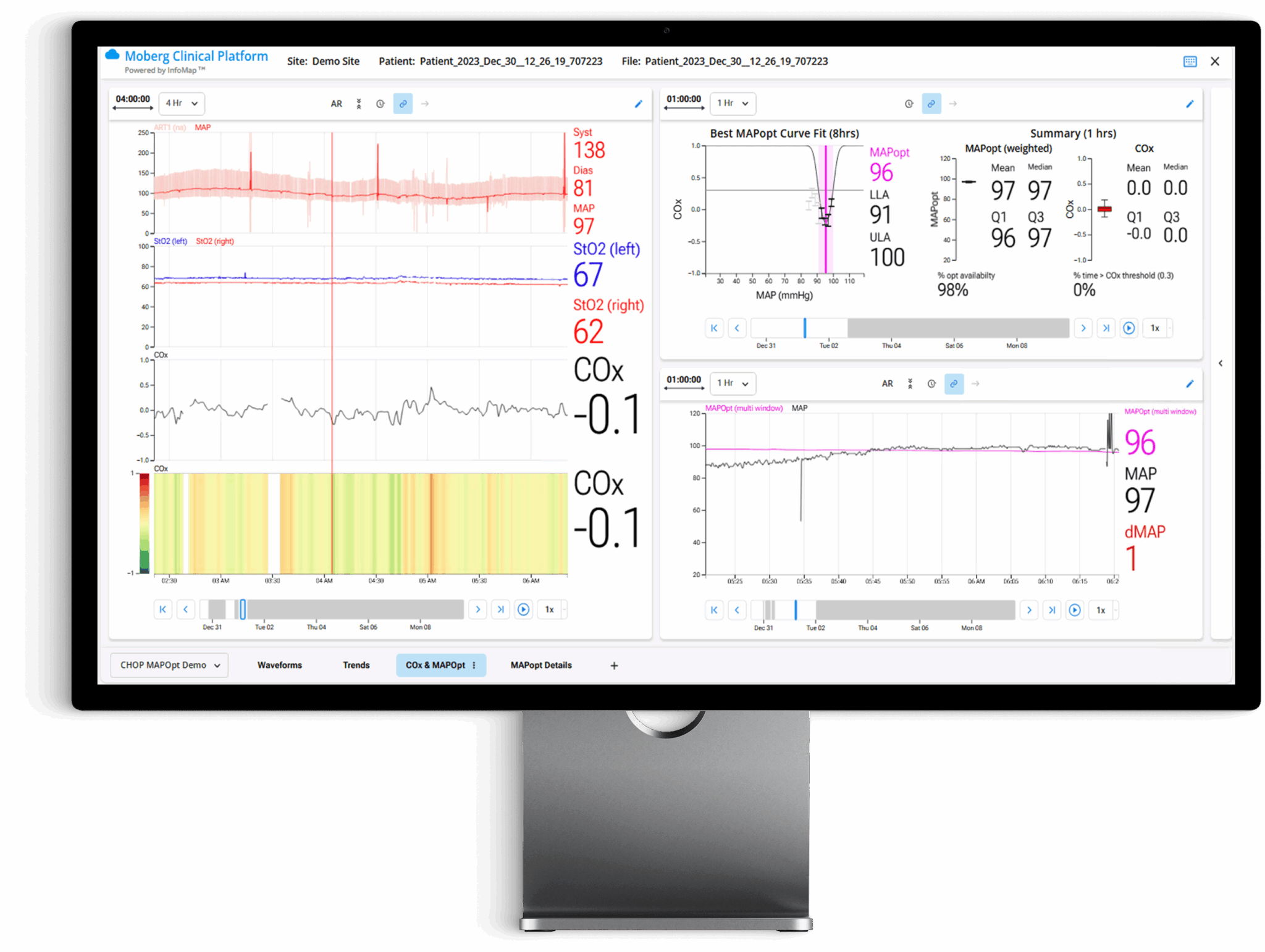Open the COx & MAPOpt tab options menu
The image size is (1265, 952).
474,665
